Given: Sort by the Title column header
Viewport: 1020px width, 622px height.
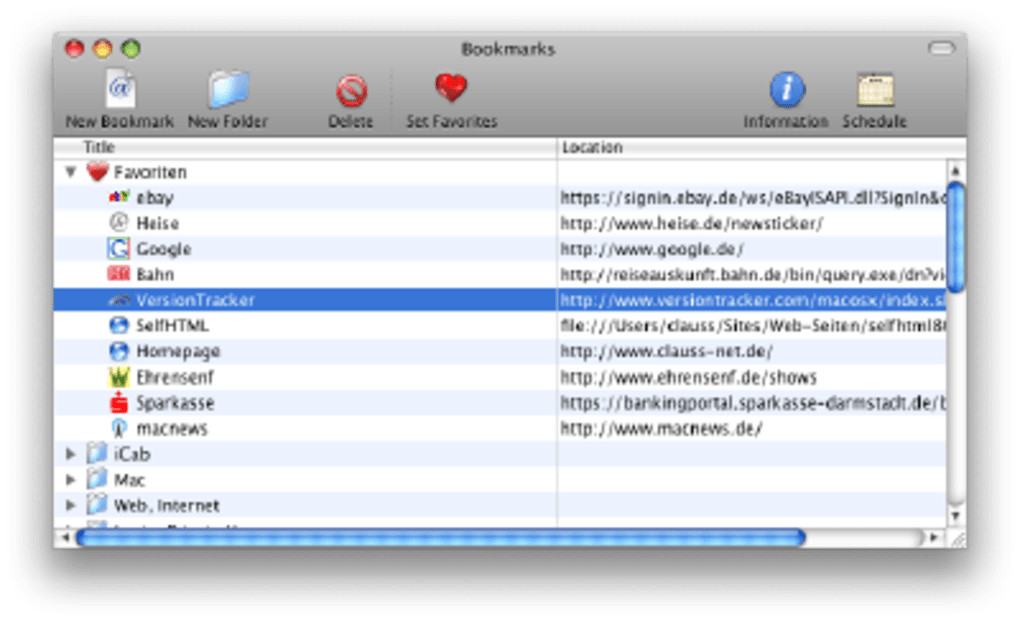Looking at the screenshot, I should pyautogui.click(x=304, y=148).
